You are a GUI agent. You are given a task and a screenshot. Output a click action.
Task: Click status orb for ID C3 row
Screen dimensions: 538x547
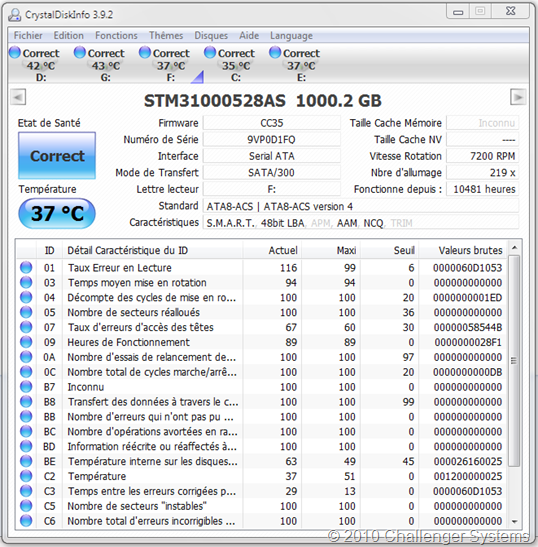coord(26,491)
